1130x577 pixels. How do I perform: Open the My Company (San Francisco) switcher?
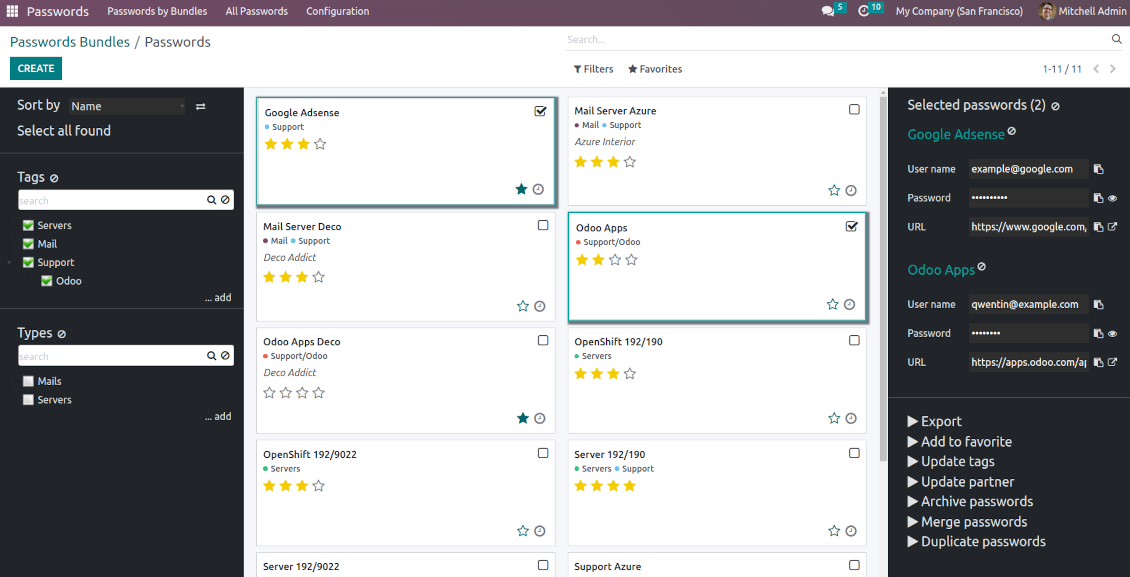point(959,12)
